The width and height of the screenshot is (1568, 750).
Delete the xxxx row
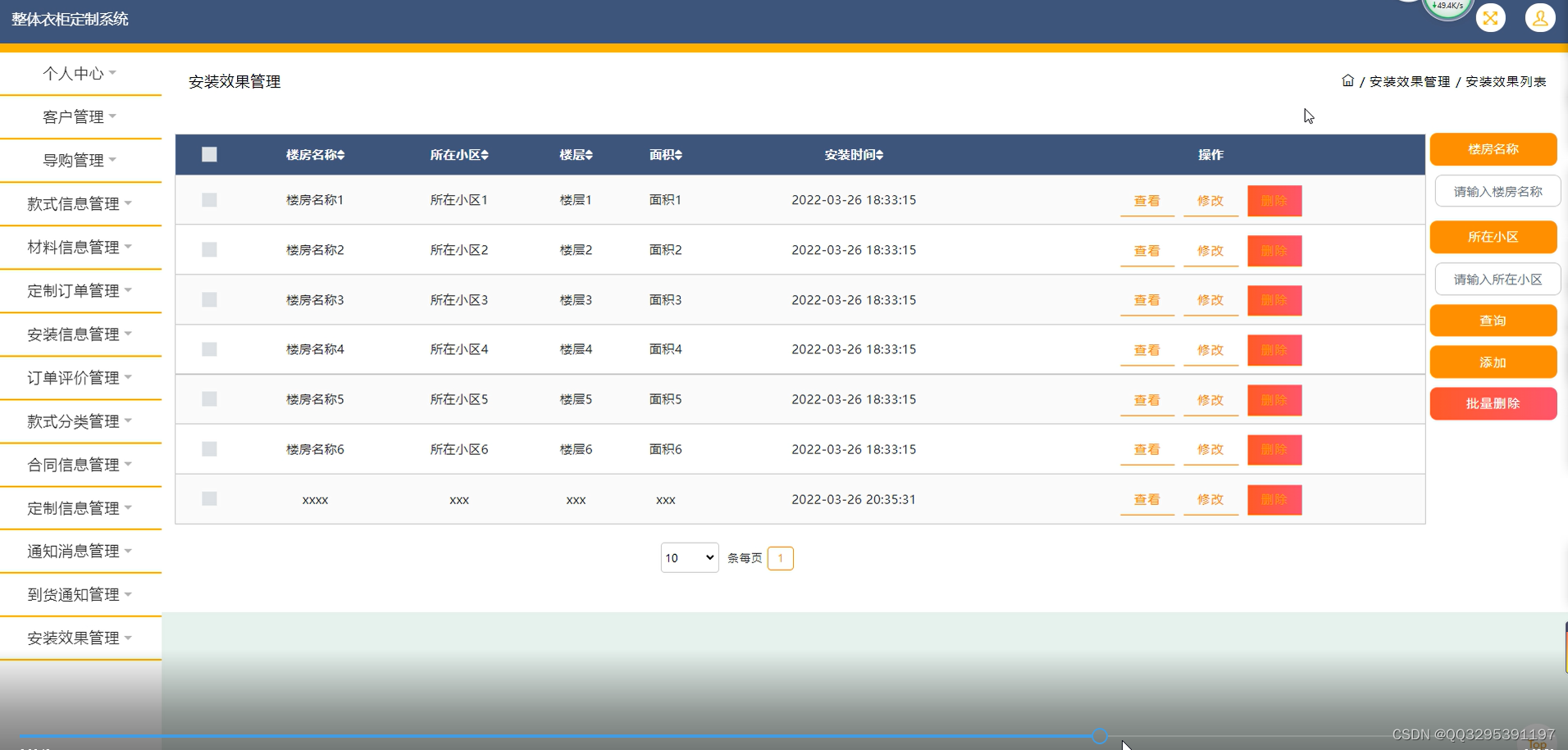click(1274, 499)
